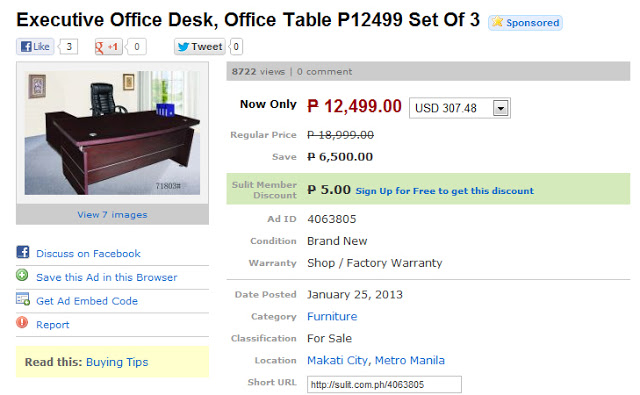Image resolution: width=640 pixels, height=395 pixels.
Task: Click the Facebook icon beside Discuss on Facebook
Action: (23, 252)
